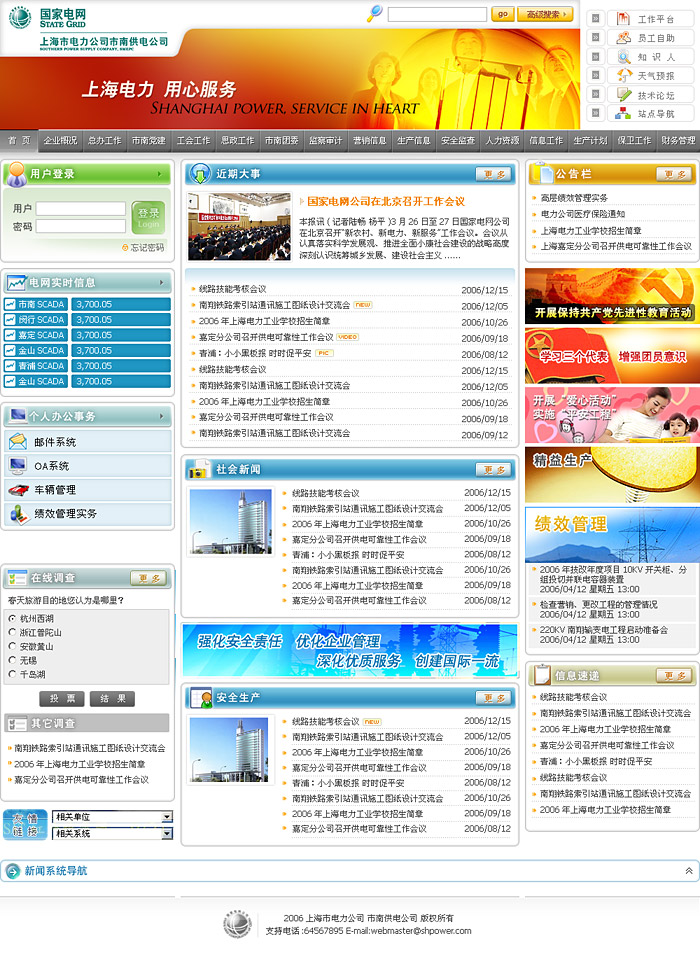Image resolution: width=700 pixels, height=957 pixels.
Task: Click the 邮件系统 envelope icon
Action: tap(18, 441)
